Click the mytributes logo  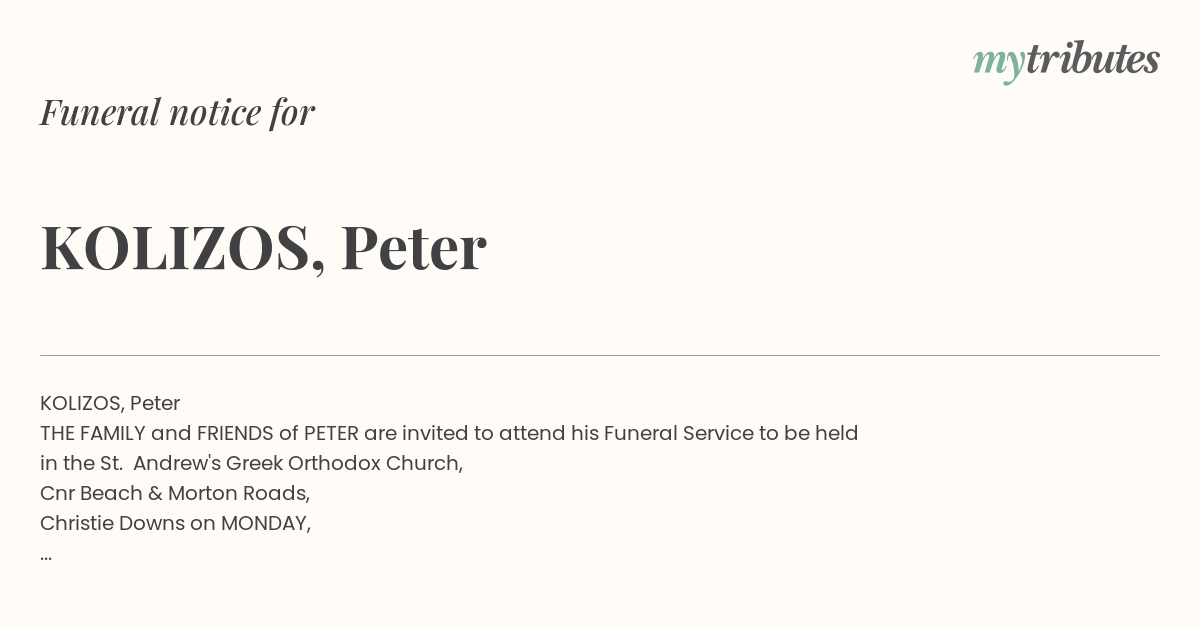[x=1066, y=61]
